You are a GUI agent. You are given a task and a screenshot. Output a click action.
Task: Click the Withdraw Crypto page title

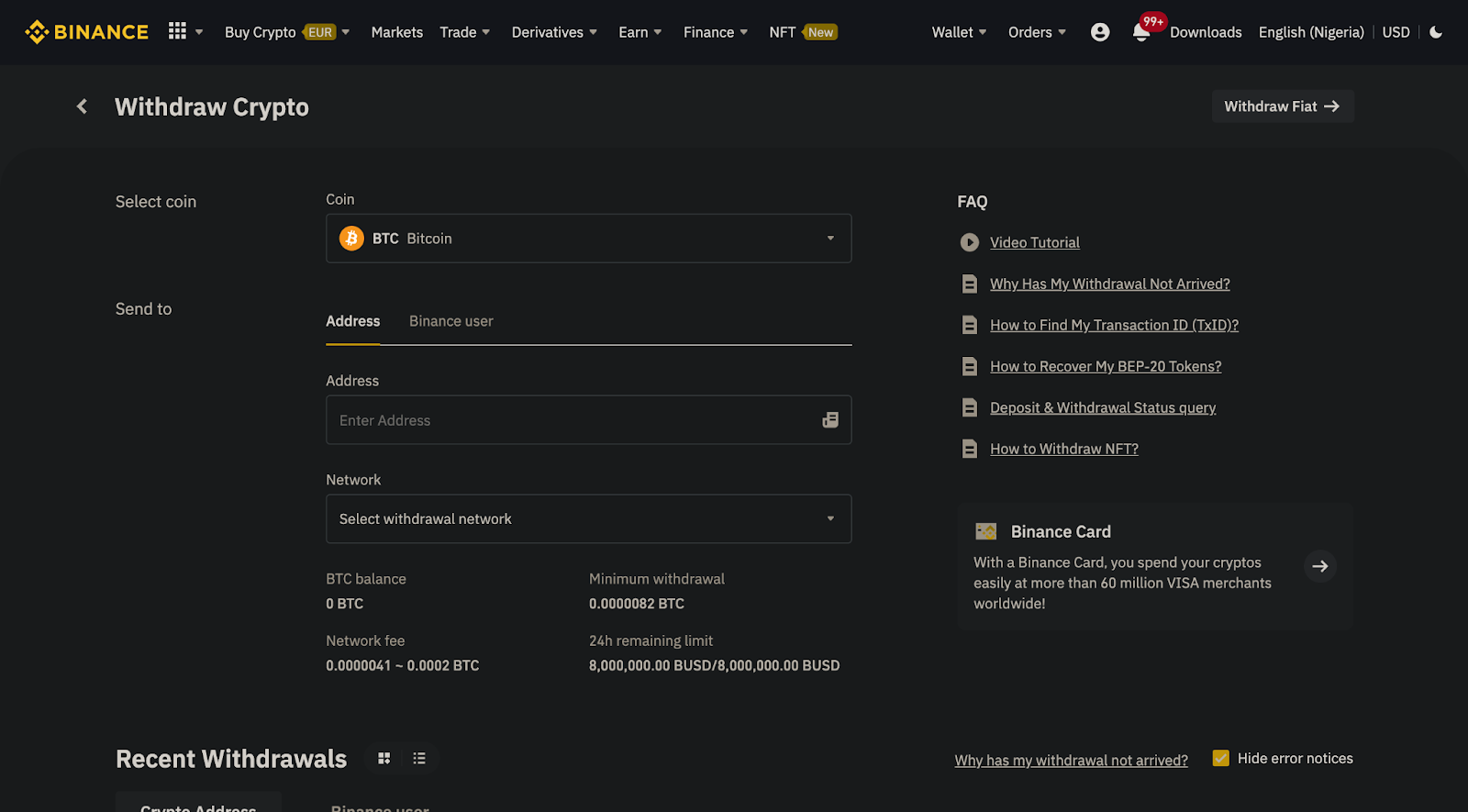212,107
